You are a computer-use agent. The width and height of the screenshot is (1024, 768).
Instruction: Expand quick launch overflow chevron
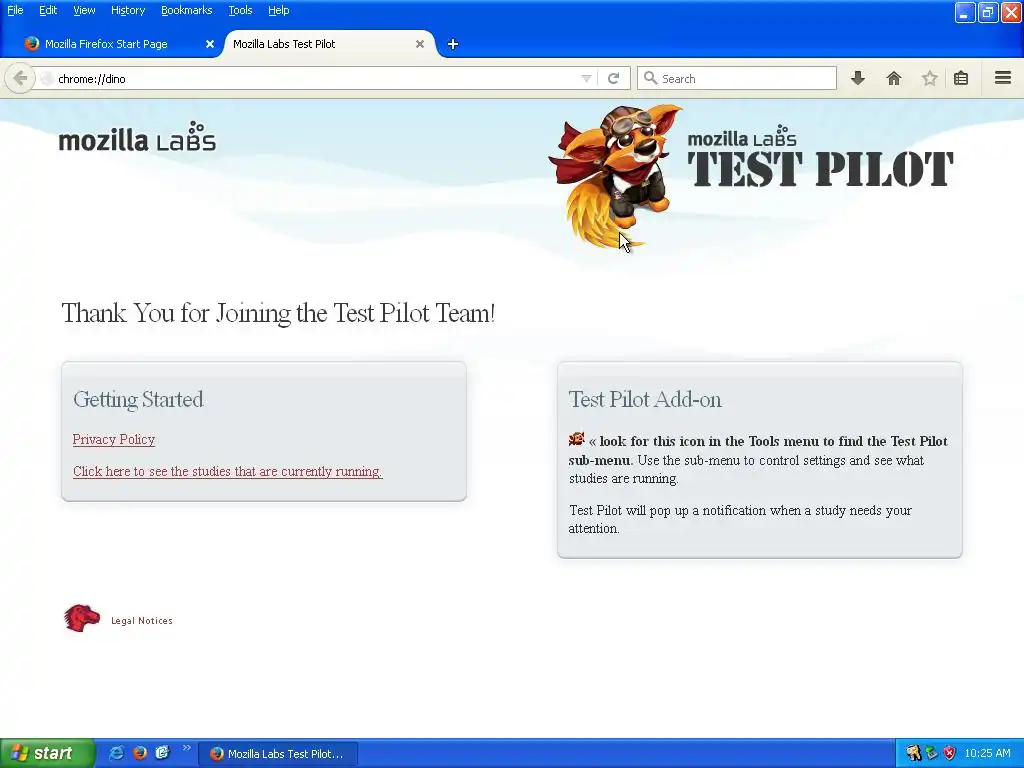coord(187,748)
